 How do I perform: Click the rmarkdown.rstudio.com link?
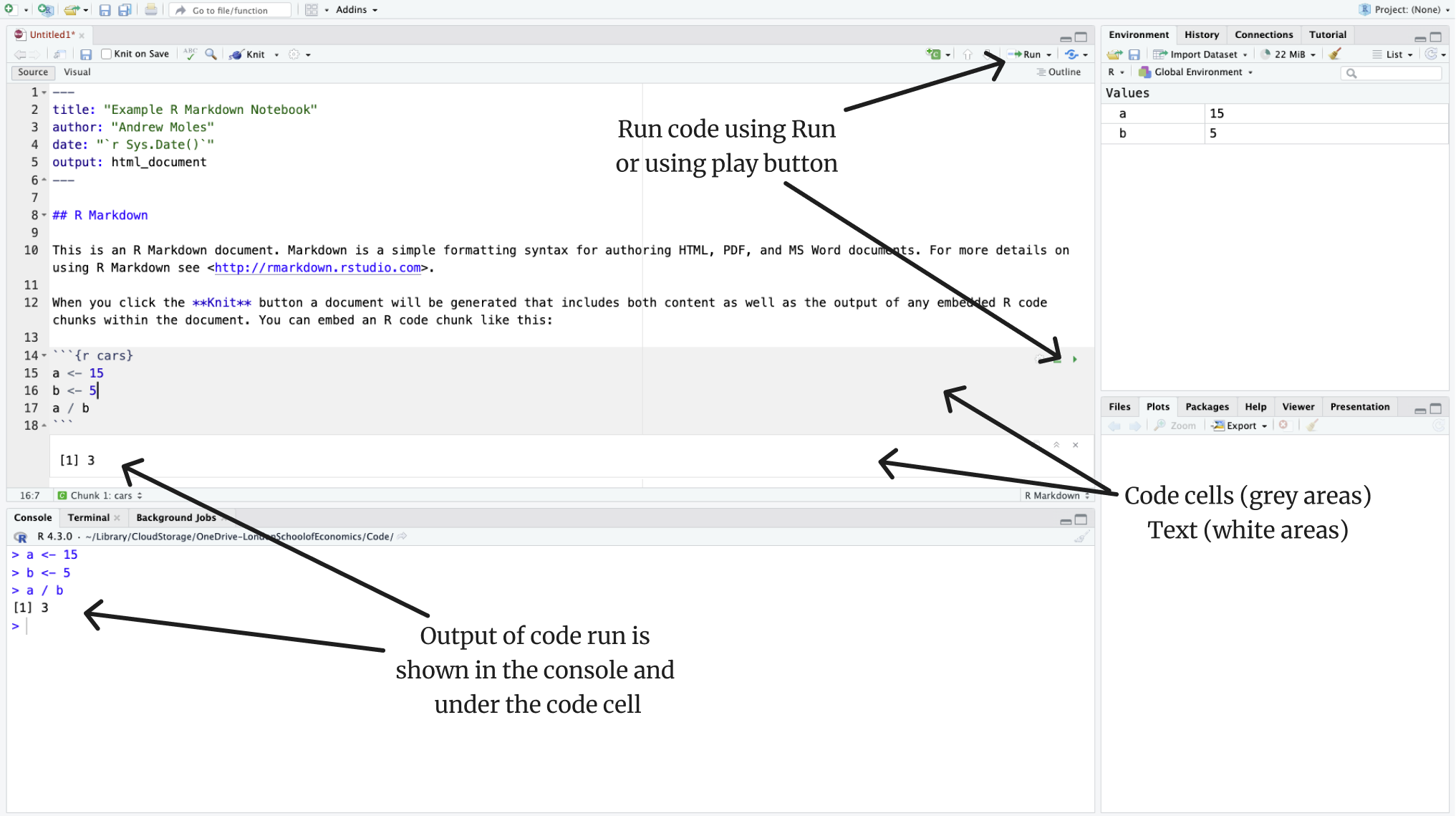[317, 268]
